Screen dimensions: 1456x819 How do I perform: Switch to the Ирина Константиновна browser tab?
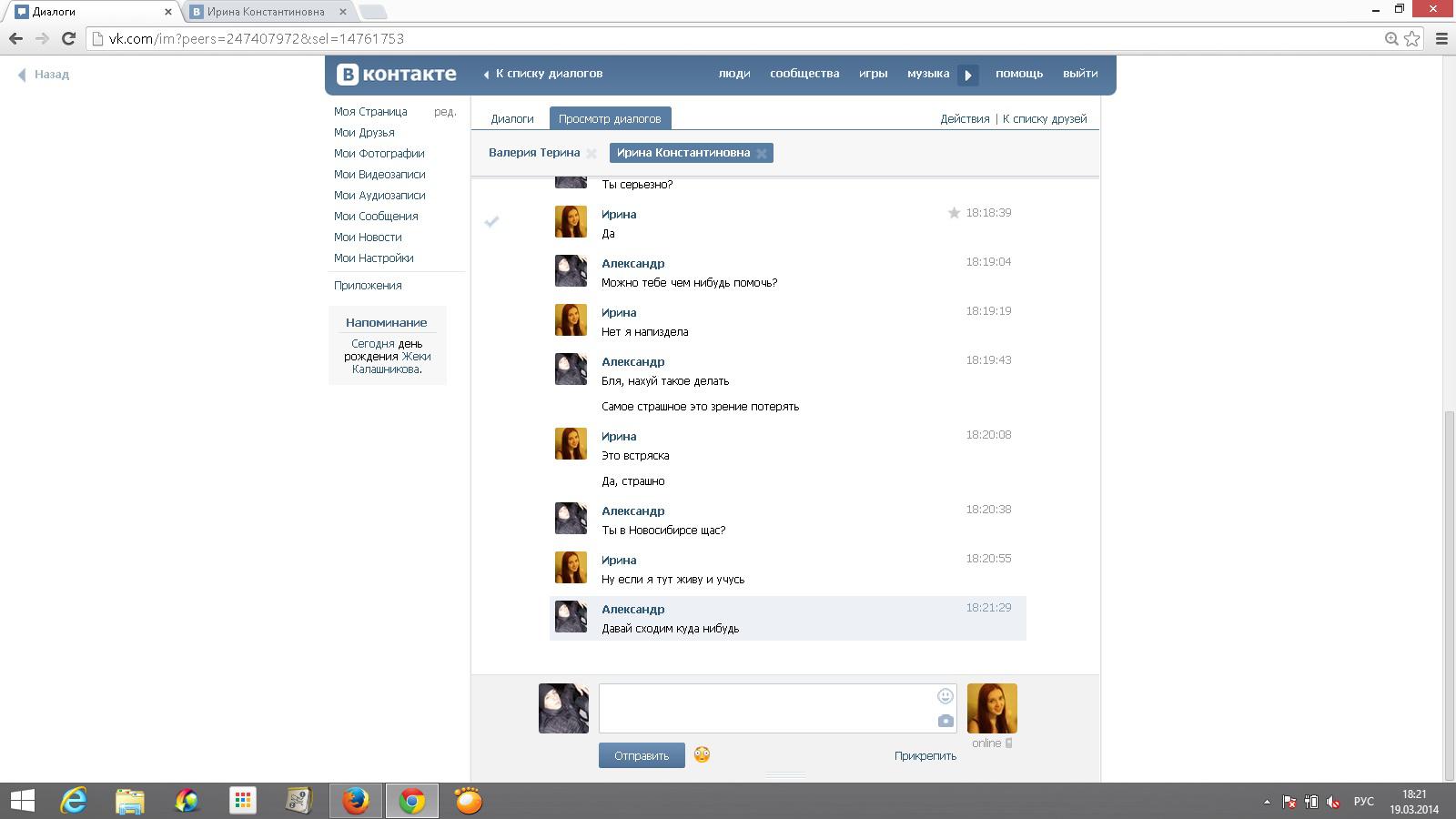(266, 12)
